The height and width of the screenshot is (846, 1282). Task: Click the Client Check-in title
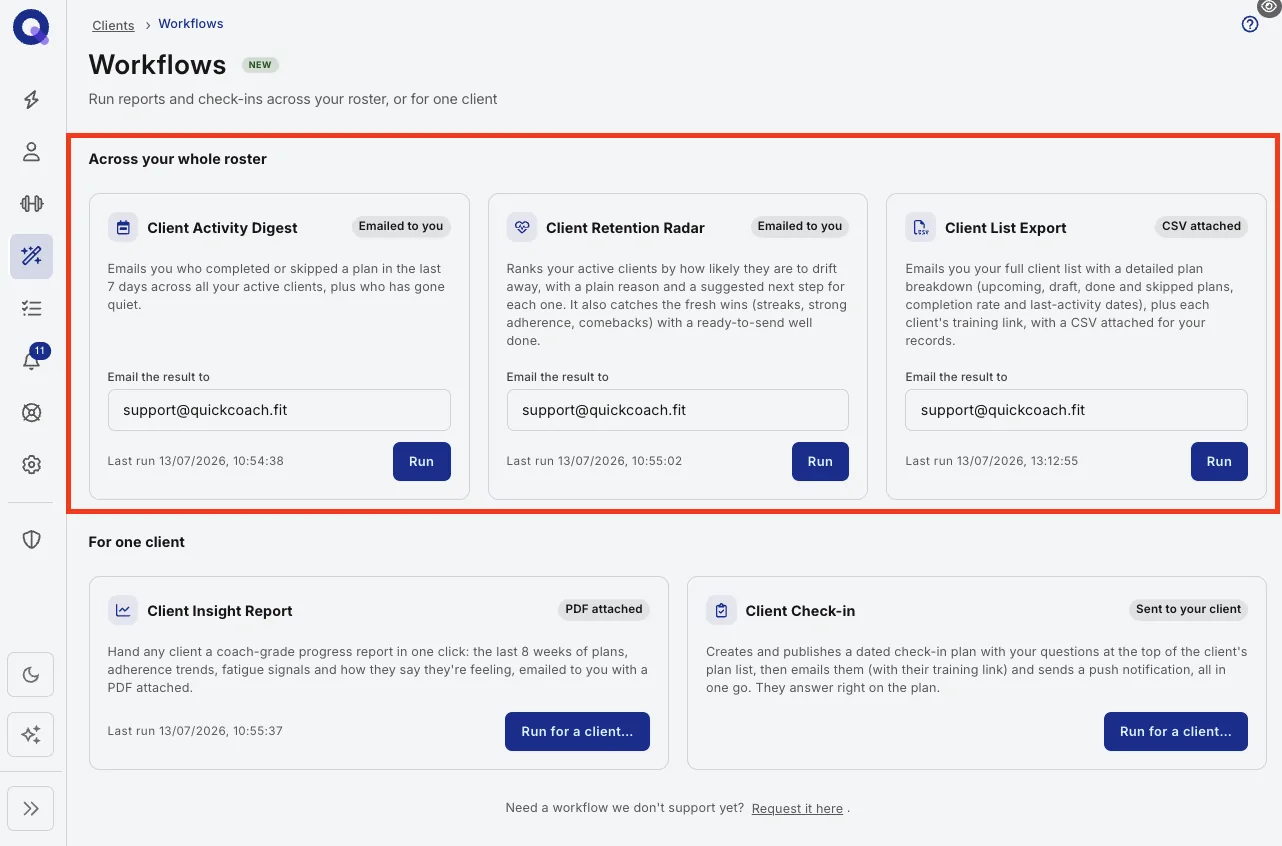pyautogui.click(x=800, y=611)
